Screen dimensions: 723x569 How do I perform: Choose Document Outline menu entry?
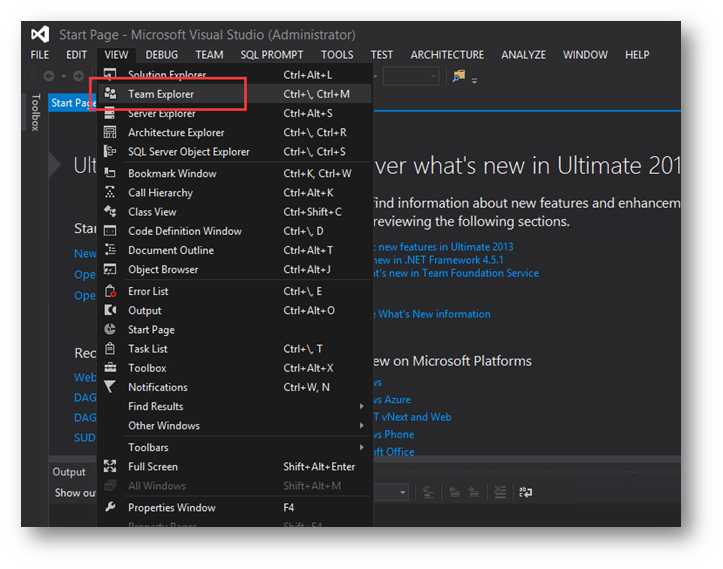click(x=235, y=250)
